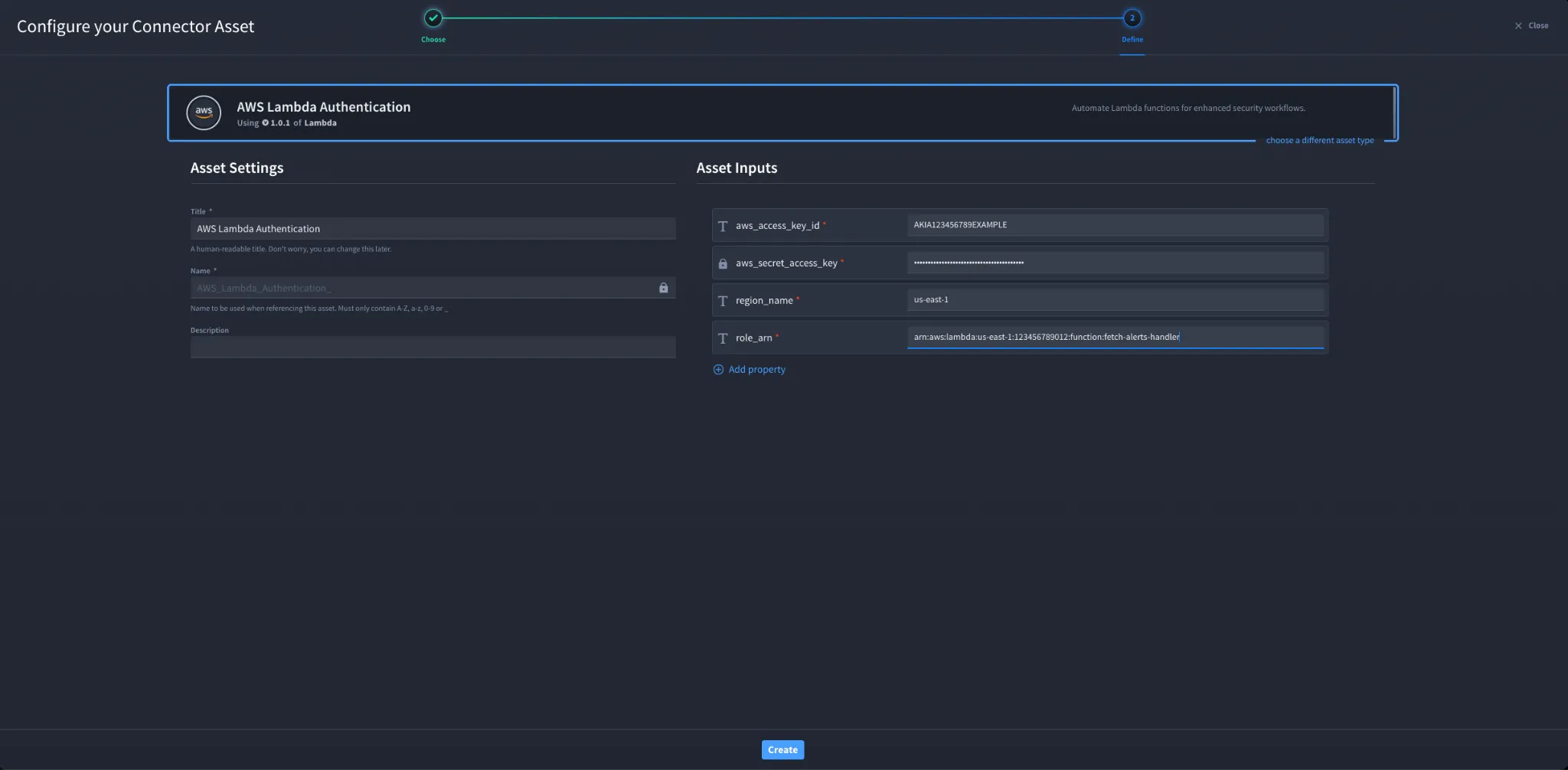Click the aws_secret_access_key value field

tap(1115, 263)
